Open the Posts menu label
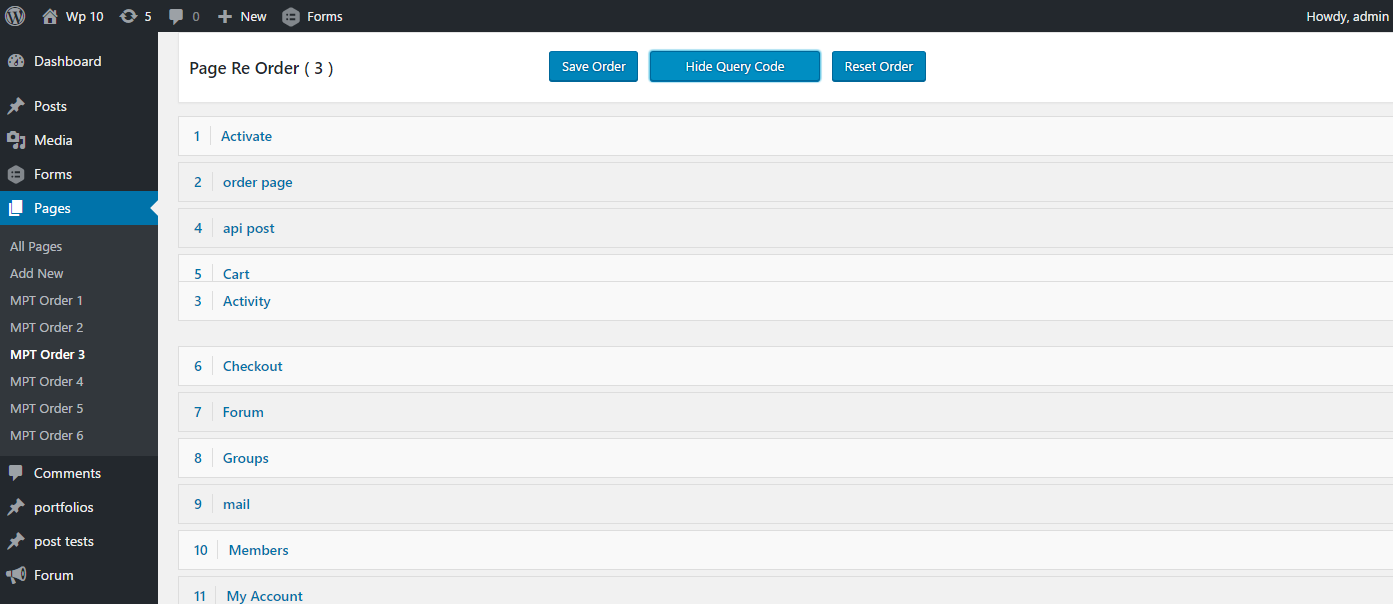The image size is (1393, 604). point(50,106)
